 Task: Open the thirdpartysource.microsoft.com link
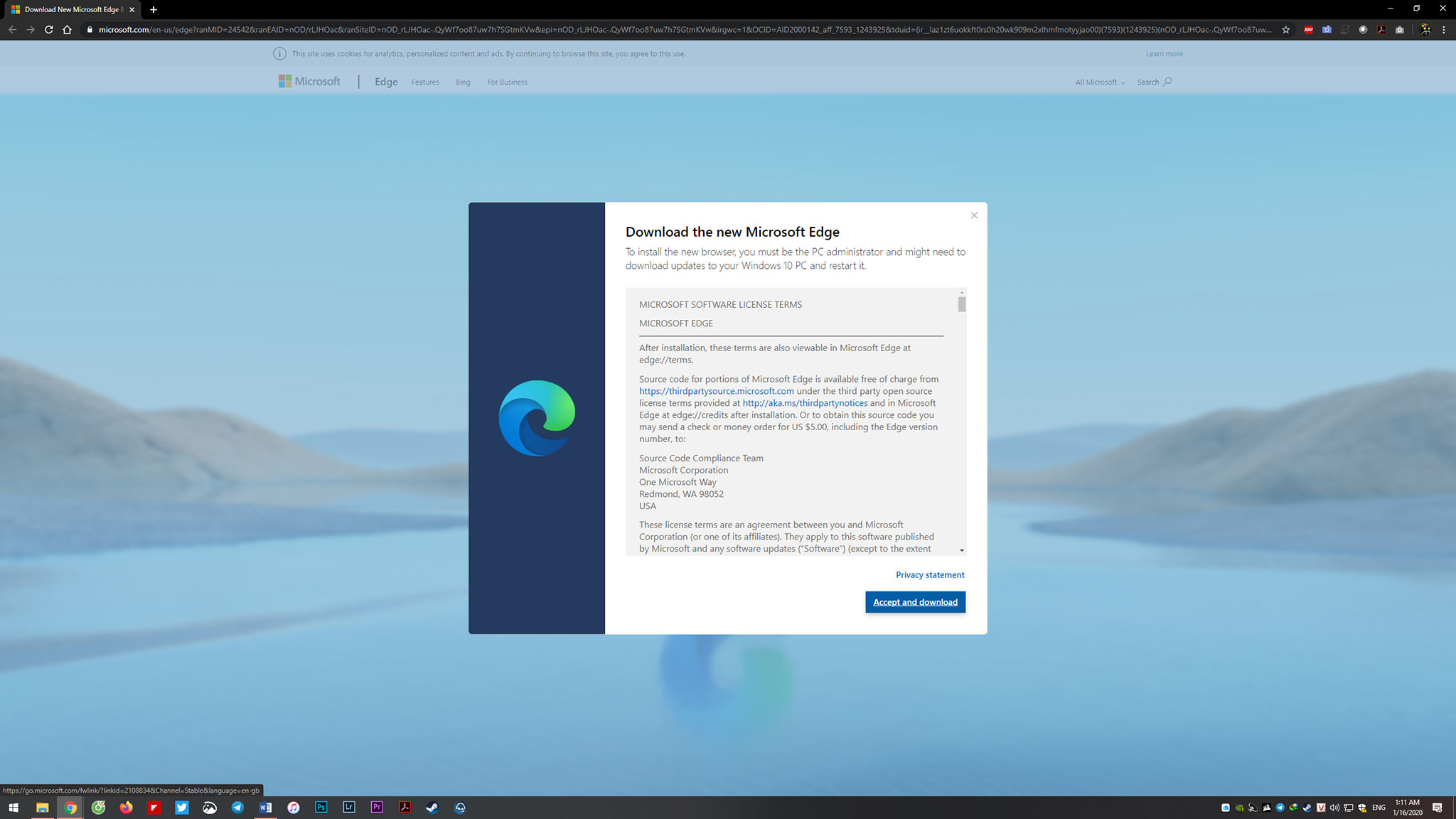pos(716,391)
